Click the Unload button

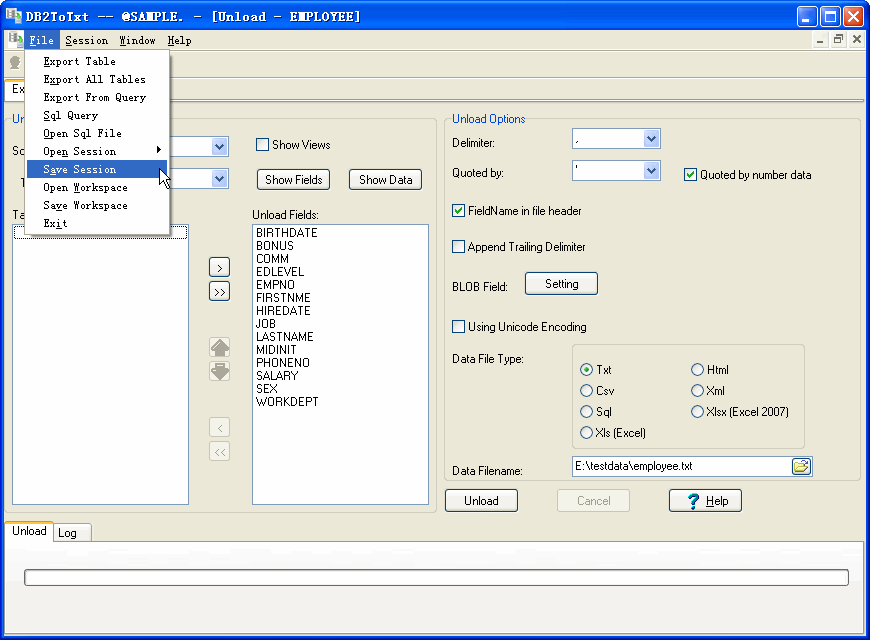(x=482, y=501)
